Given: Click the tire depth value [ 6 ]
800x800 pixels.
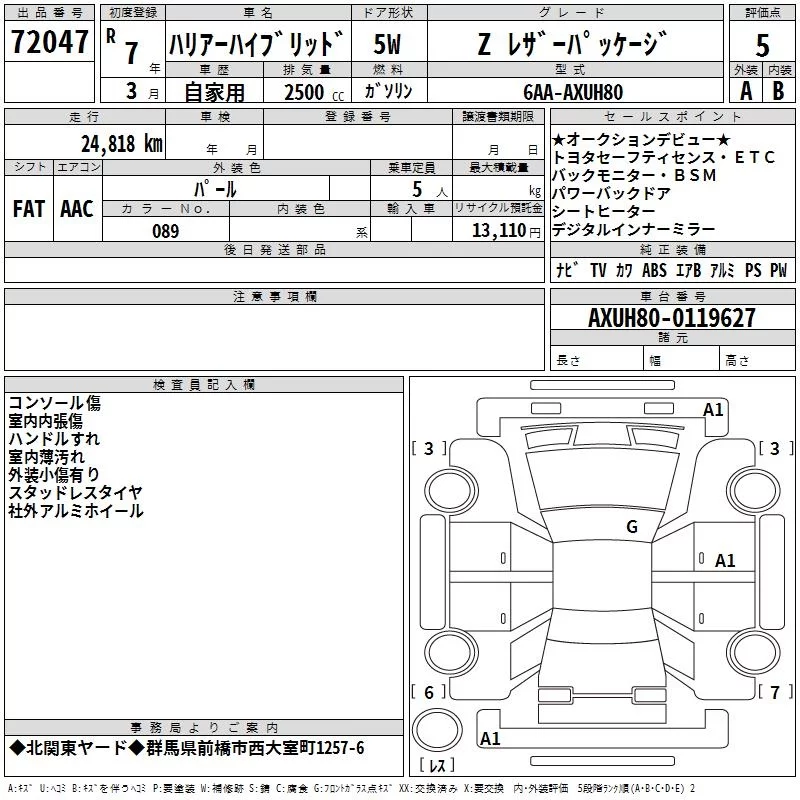Looking at the screenshot, I should [429, 692].
